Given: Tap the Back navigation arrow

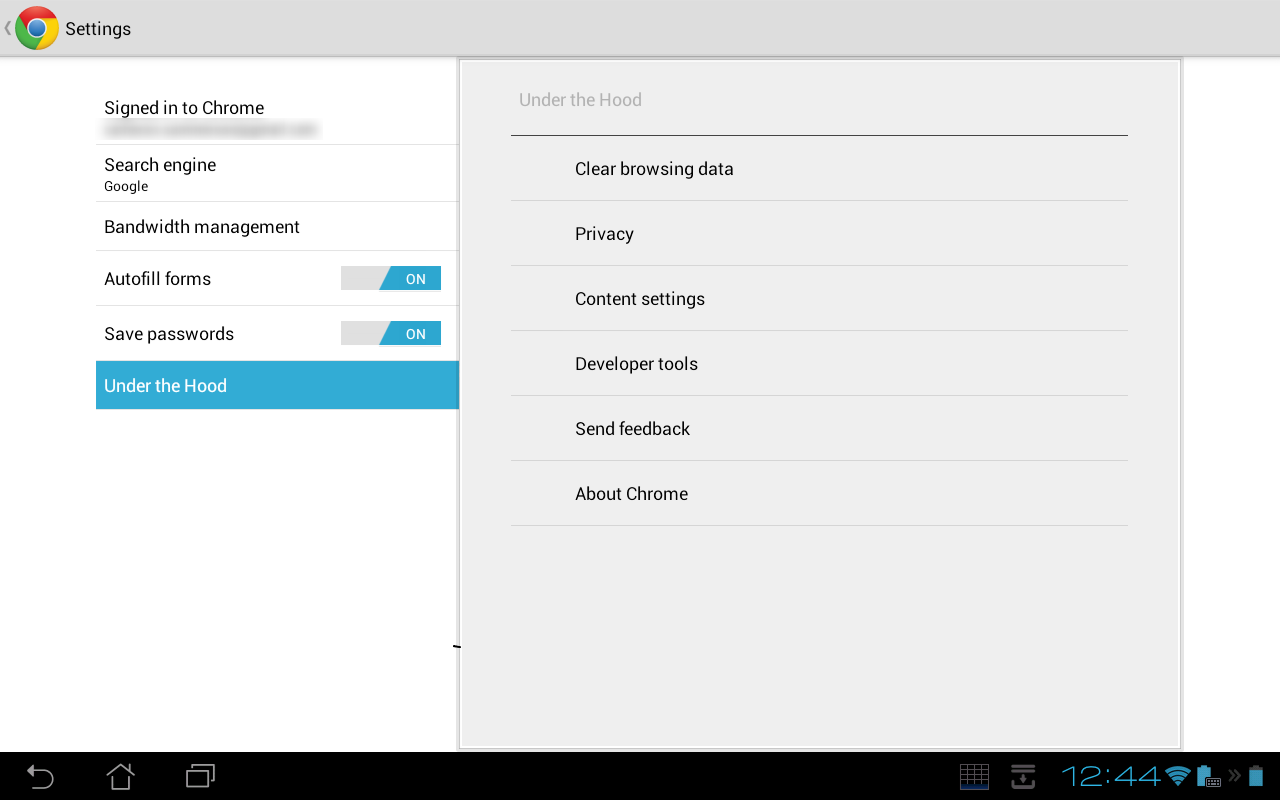Looking at the screenshot, I should click(x=39, y=776).
